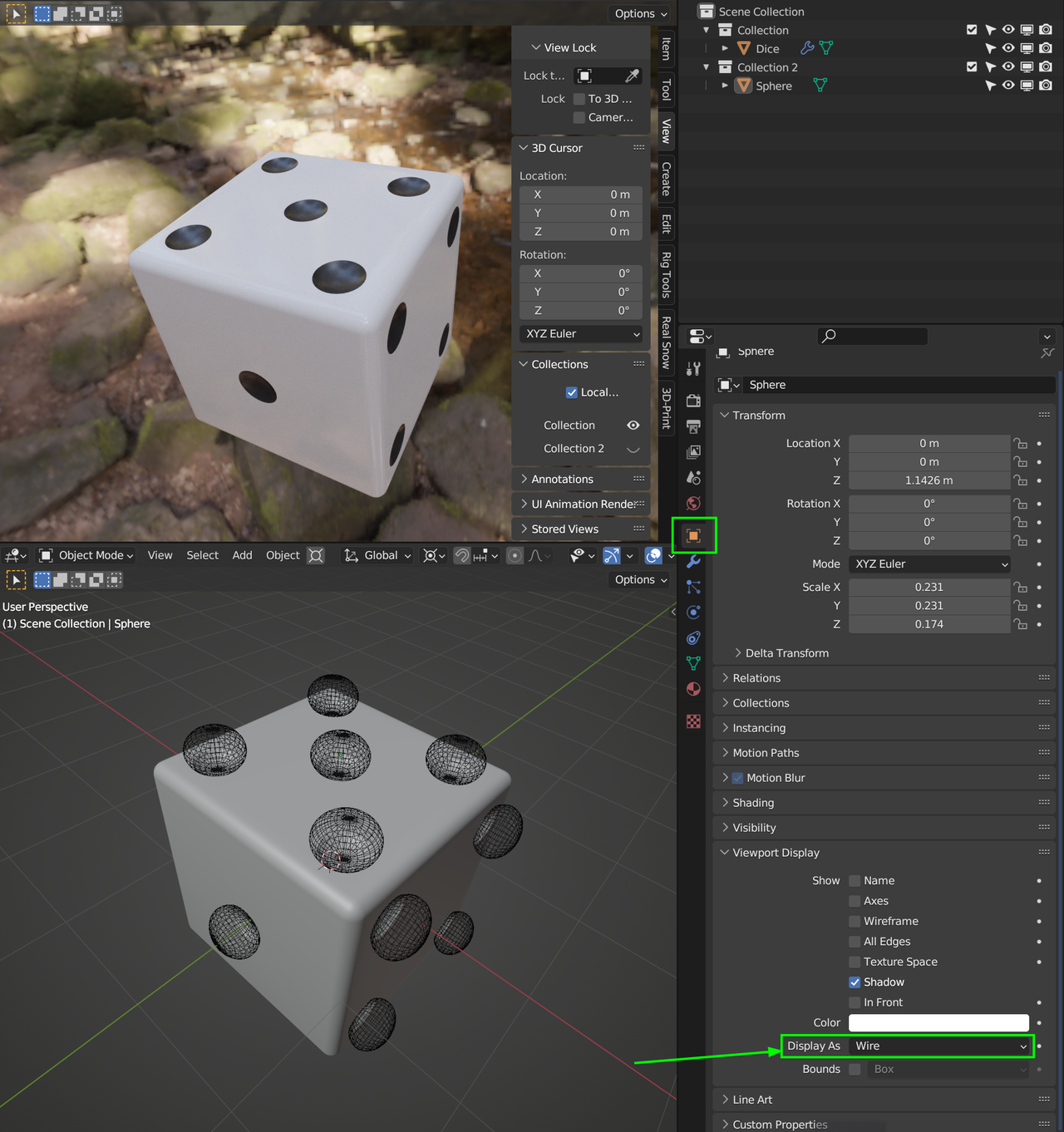This screenshot has width=1064, height=1132.
Task: Toggle the Shadow checkbox in Viewport Display
Action: pyautogui.click(x=855, y=982)
